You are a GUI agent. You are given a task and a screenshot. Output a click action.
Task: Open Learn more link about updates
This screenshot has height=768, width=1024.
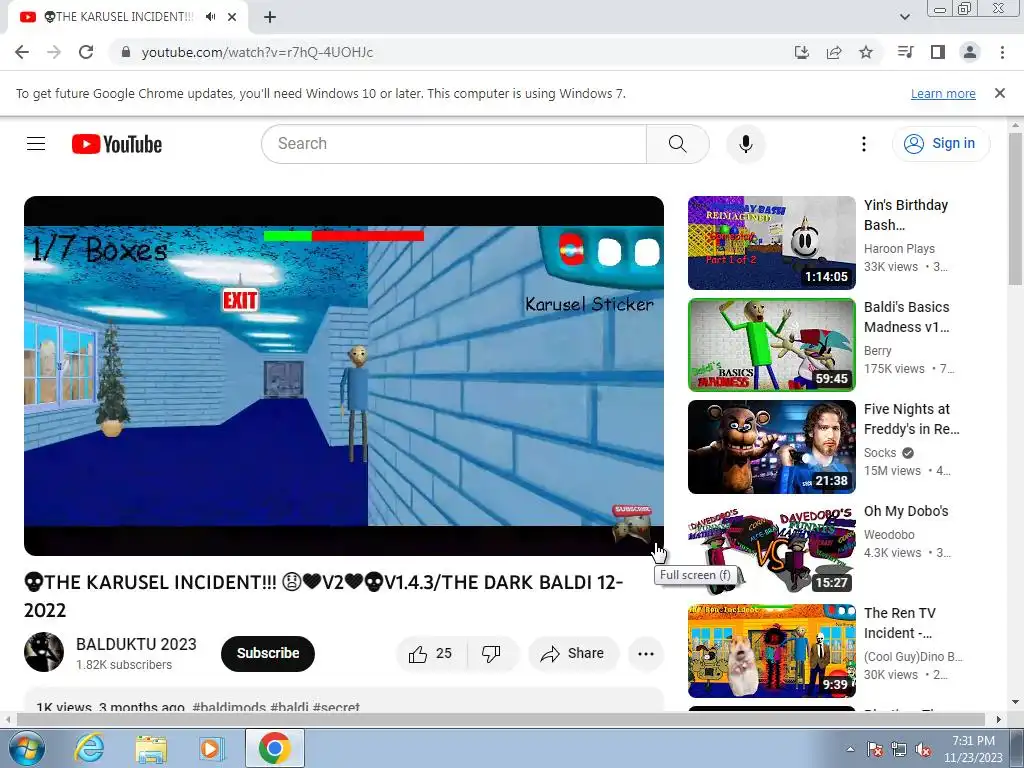tap(943, 93)
